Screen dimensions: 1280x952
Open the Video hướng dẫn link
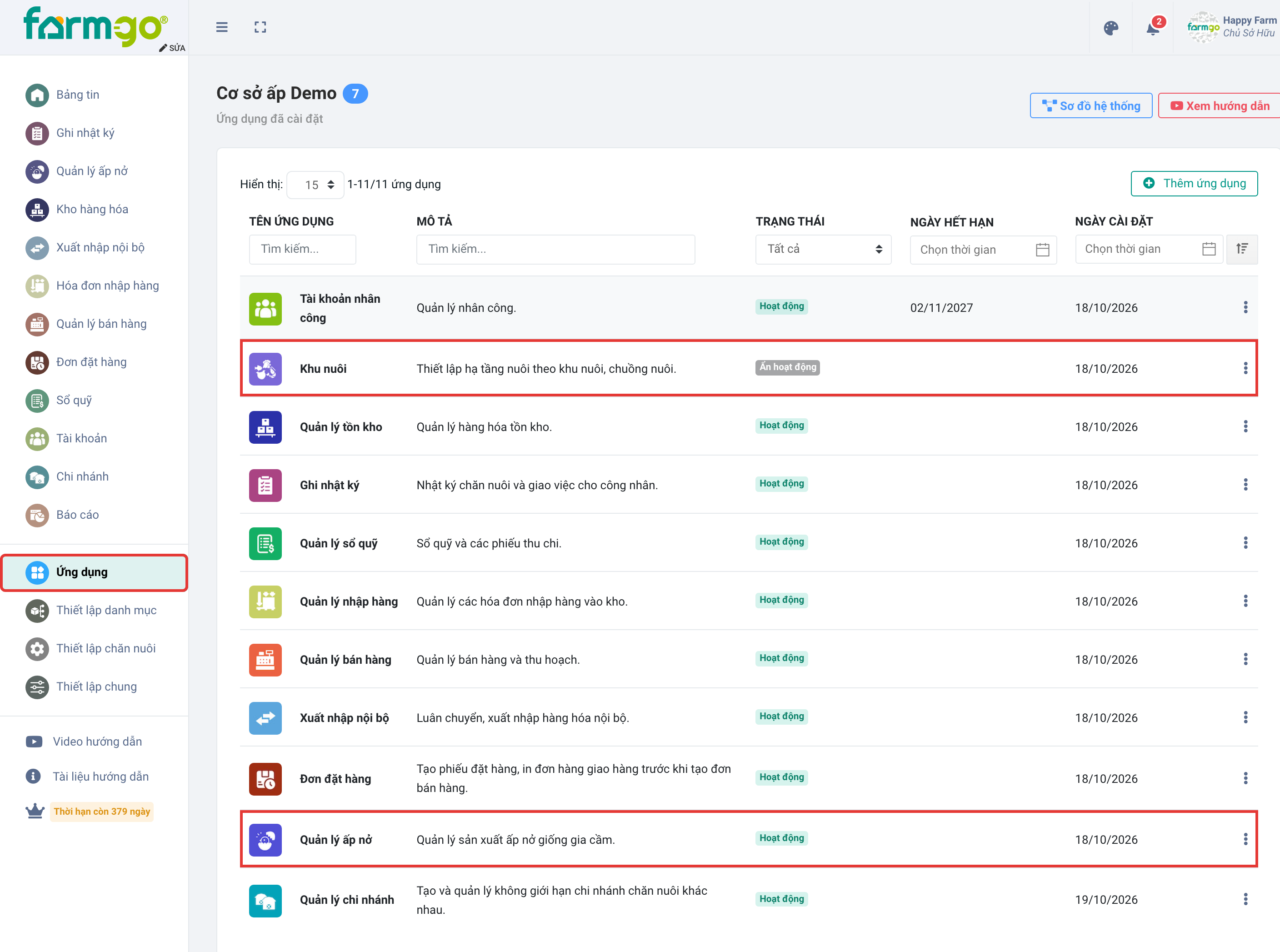point(84,742)
